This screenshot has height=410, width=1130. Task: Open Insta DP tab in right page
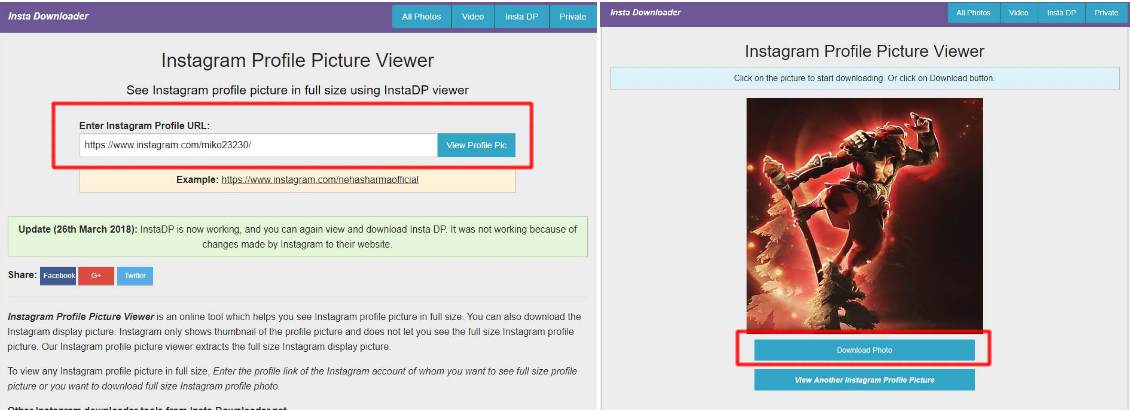point(1061,13)
